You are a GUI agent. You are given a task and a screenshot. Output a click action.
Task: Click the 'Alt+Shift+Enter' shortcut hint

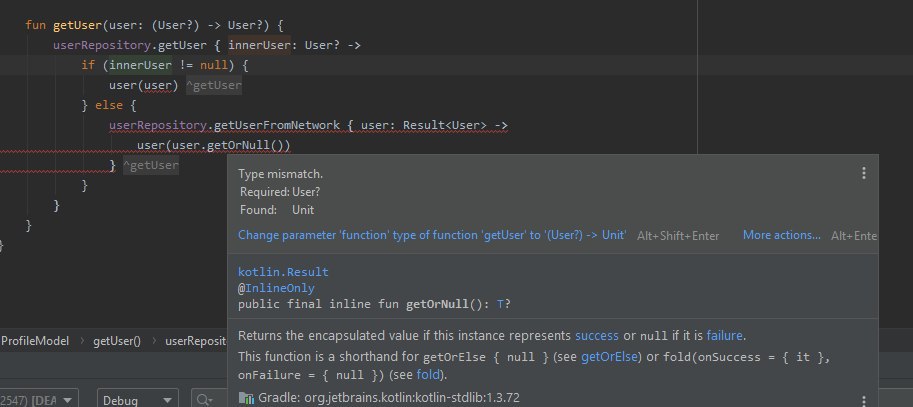(678, 236)
